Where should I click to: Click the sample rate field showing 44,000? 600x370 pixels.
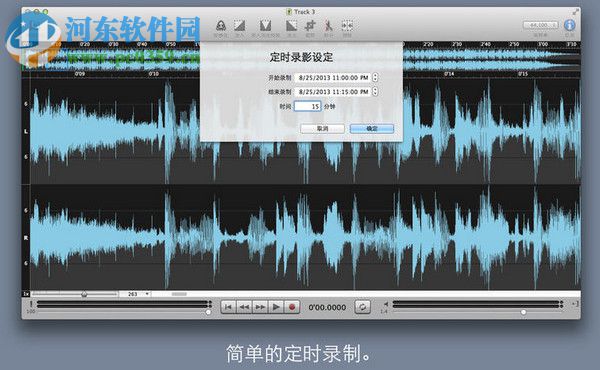tap(540, 25)
